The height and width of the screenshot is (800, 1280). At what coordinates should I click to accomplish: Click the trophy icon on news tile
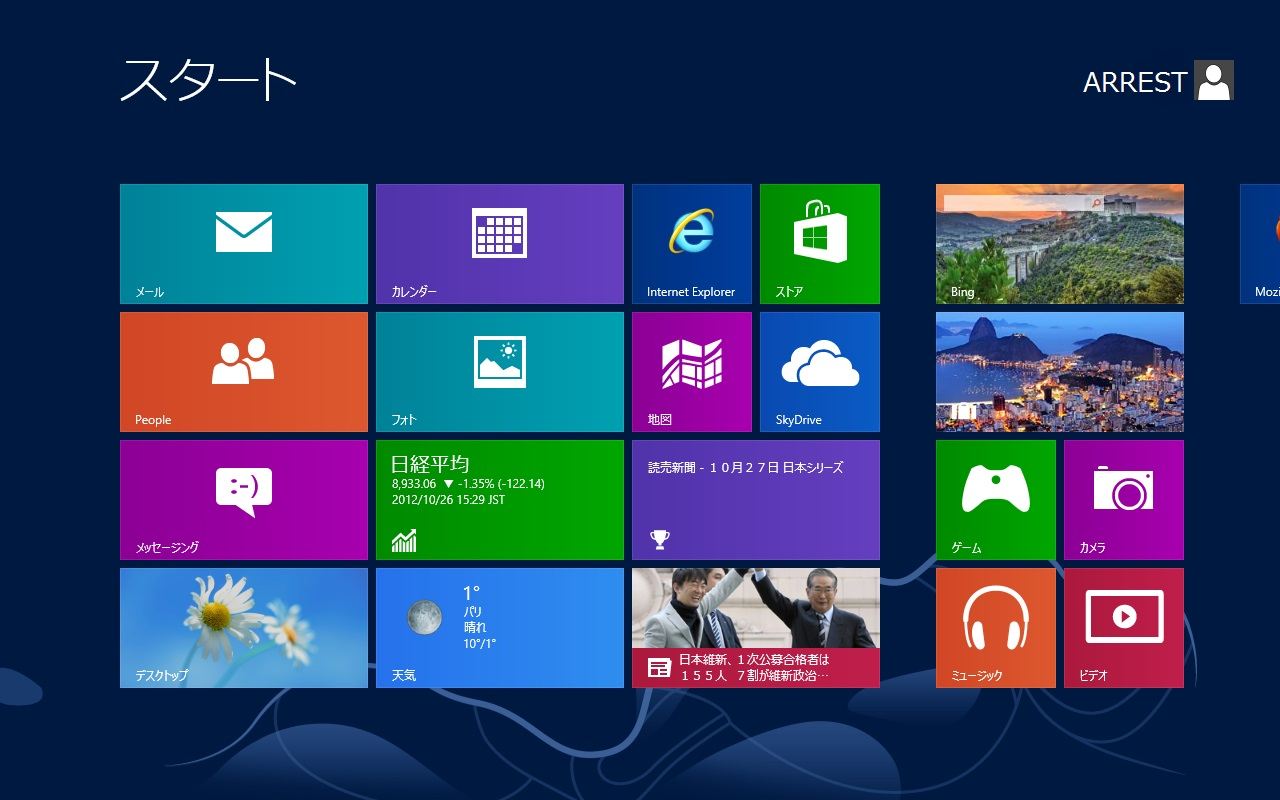tap(660, 540)
